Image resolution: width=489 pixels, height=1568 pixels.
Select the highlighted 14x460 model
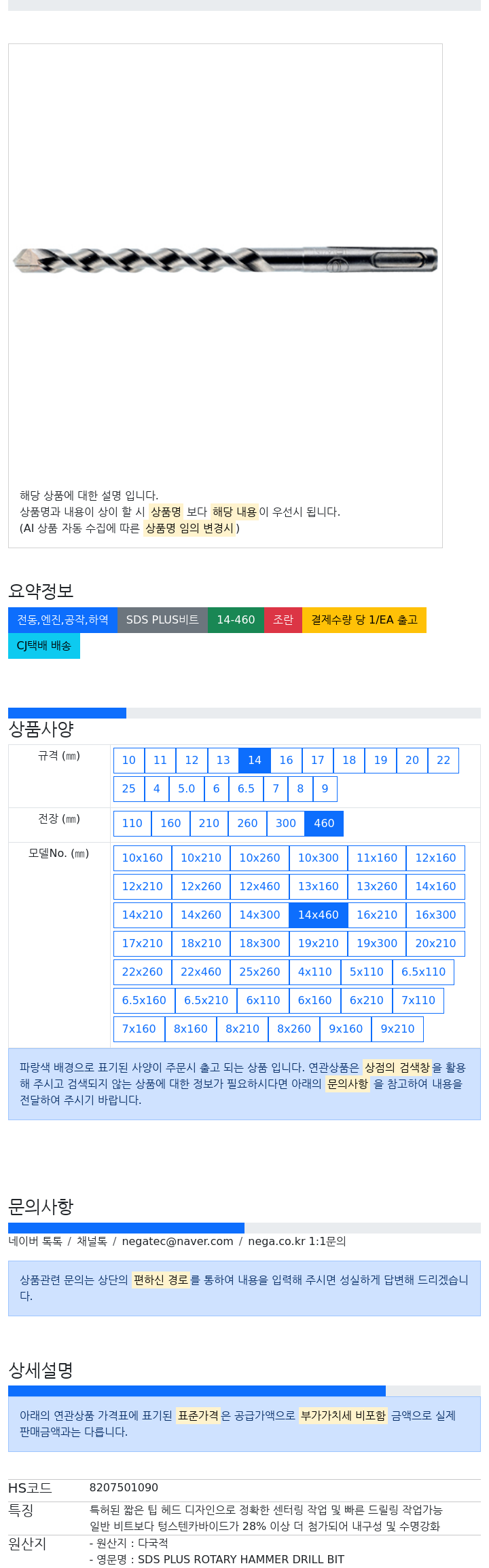319,915
